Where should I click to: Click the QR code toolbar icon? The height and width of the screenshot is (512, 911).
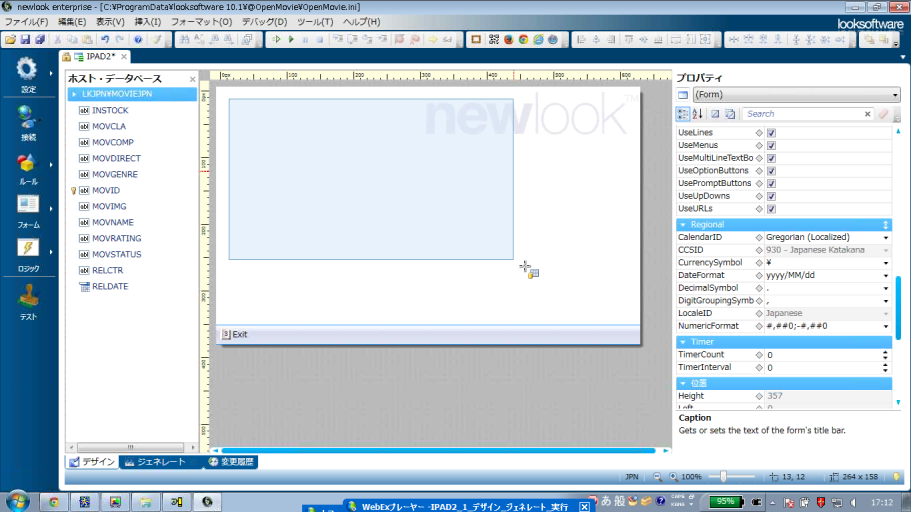[x=494, y=40]
